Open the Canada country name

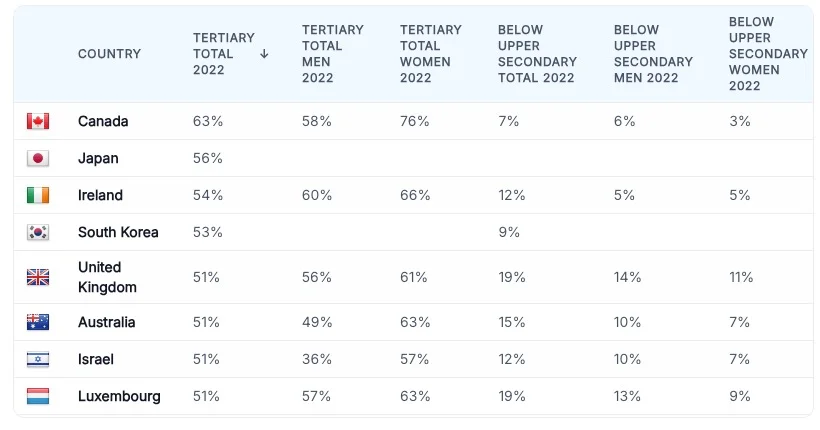tap(103, 121)
